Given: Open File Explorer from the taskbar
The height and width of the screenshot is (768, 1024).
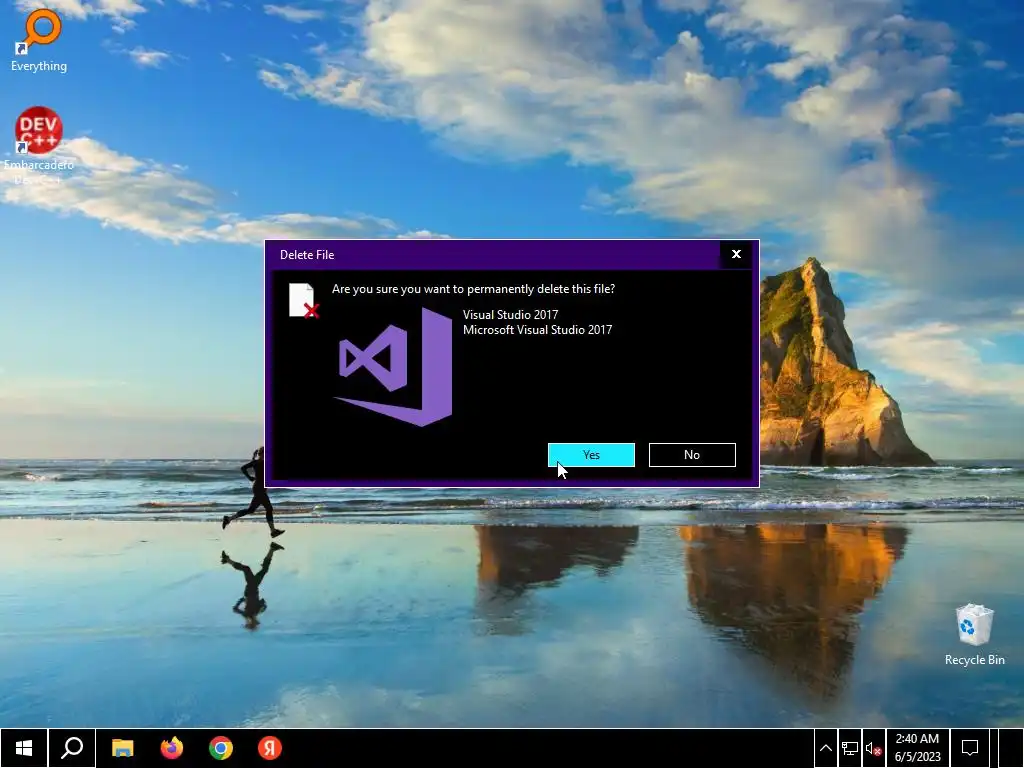Looking at the screenshot, I should (122, 748).
